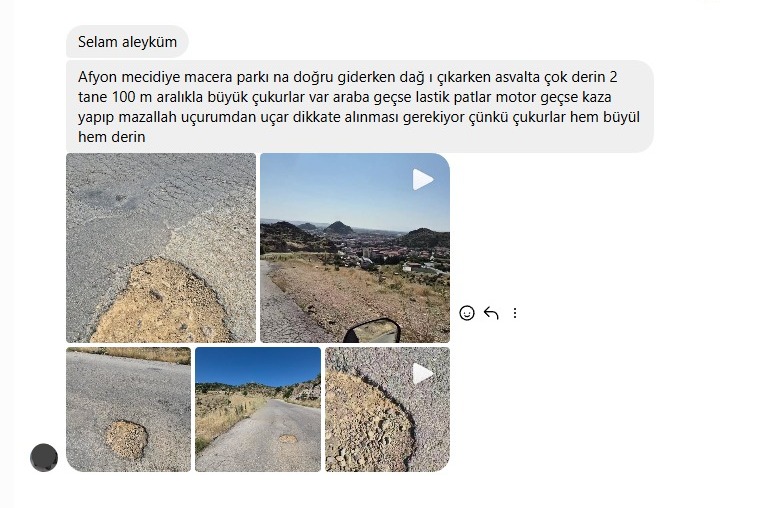Play the close-up pothole video
The height and width of the screenshot is (508, 771).
pos(423,374)
